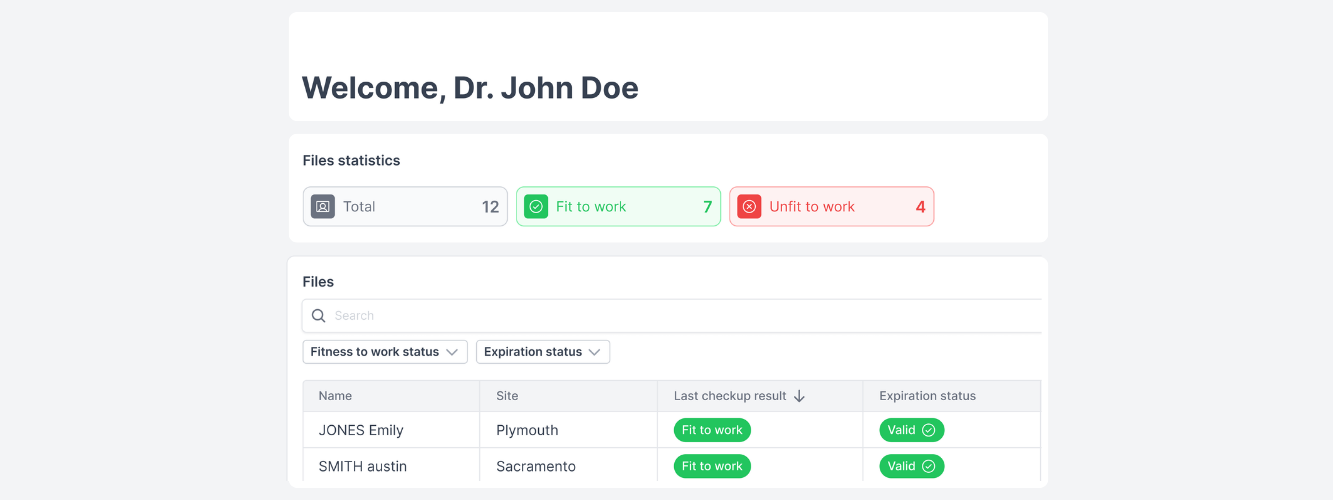
Task: Click the green Fit to work checkmark icon
Action: pos(536,207)
